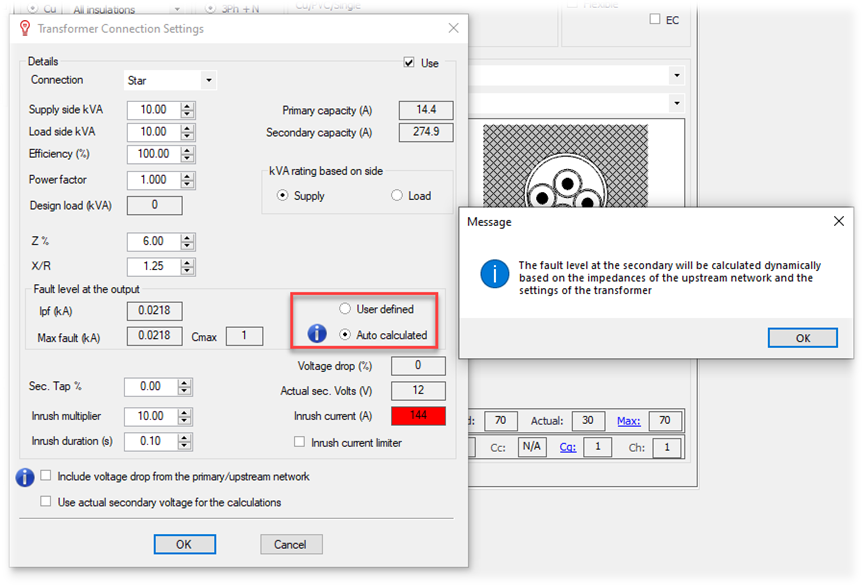Toggle the EC checkbox in the background window
The image size is (864, 588).
(x=655, y=19)
